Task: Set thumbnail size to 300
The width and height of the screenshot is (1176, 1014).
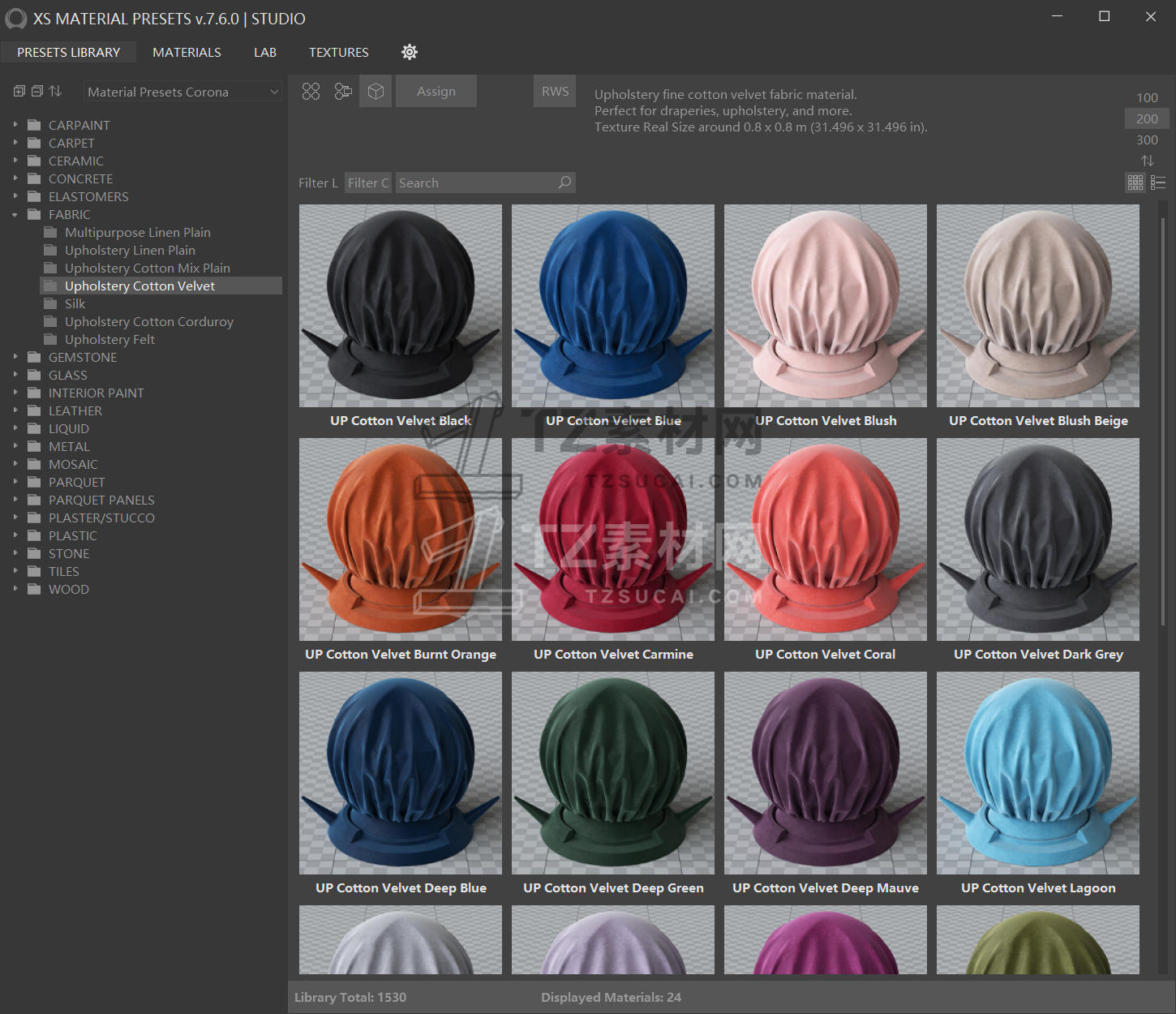Action: 1147,140
